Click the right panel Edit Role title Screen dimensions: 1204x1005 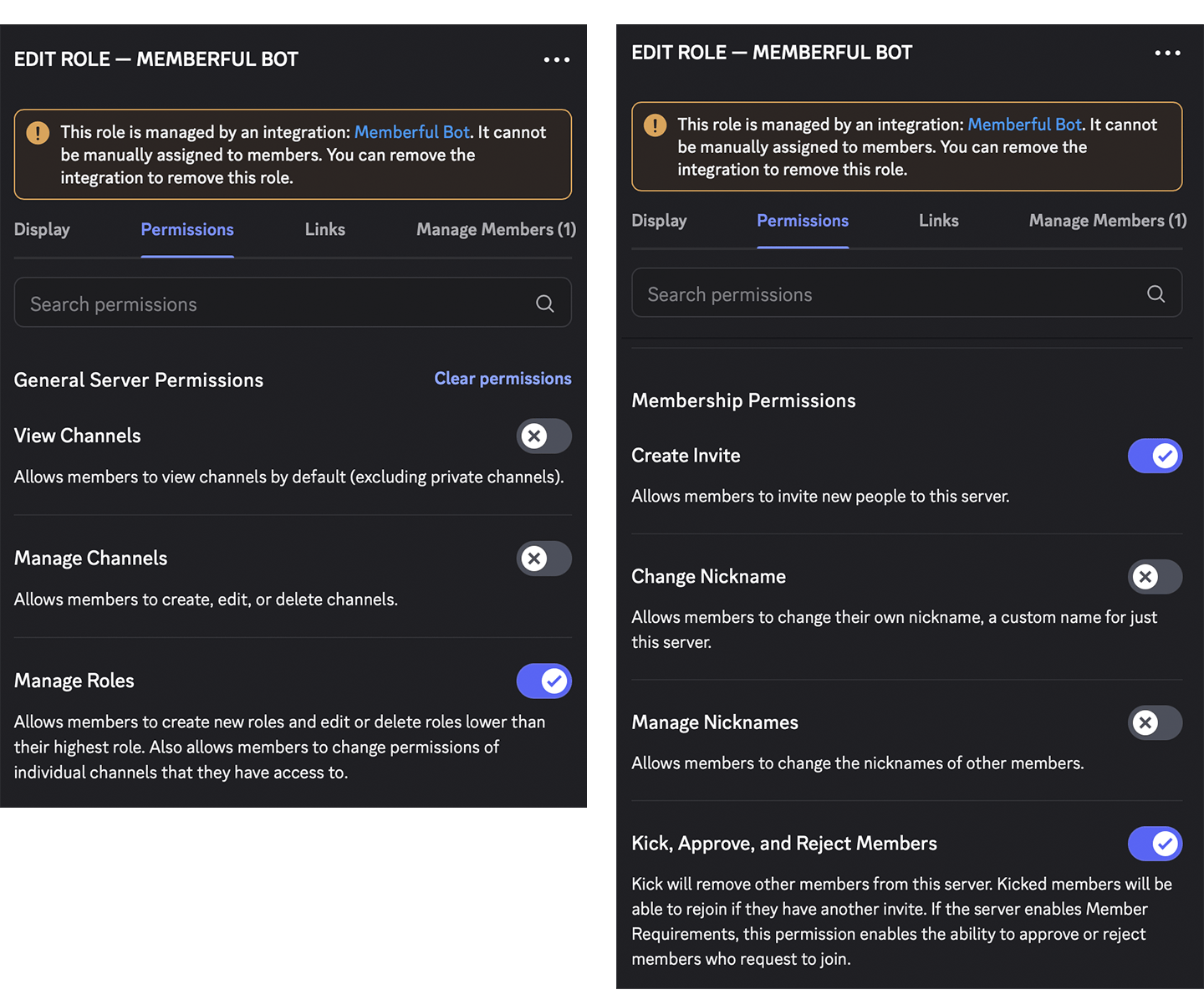pos(772,53)
